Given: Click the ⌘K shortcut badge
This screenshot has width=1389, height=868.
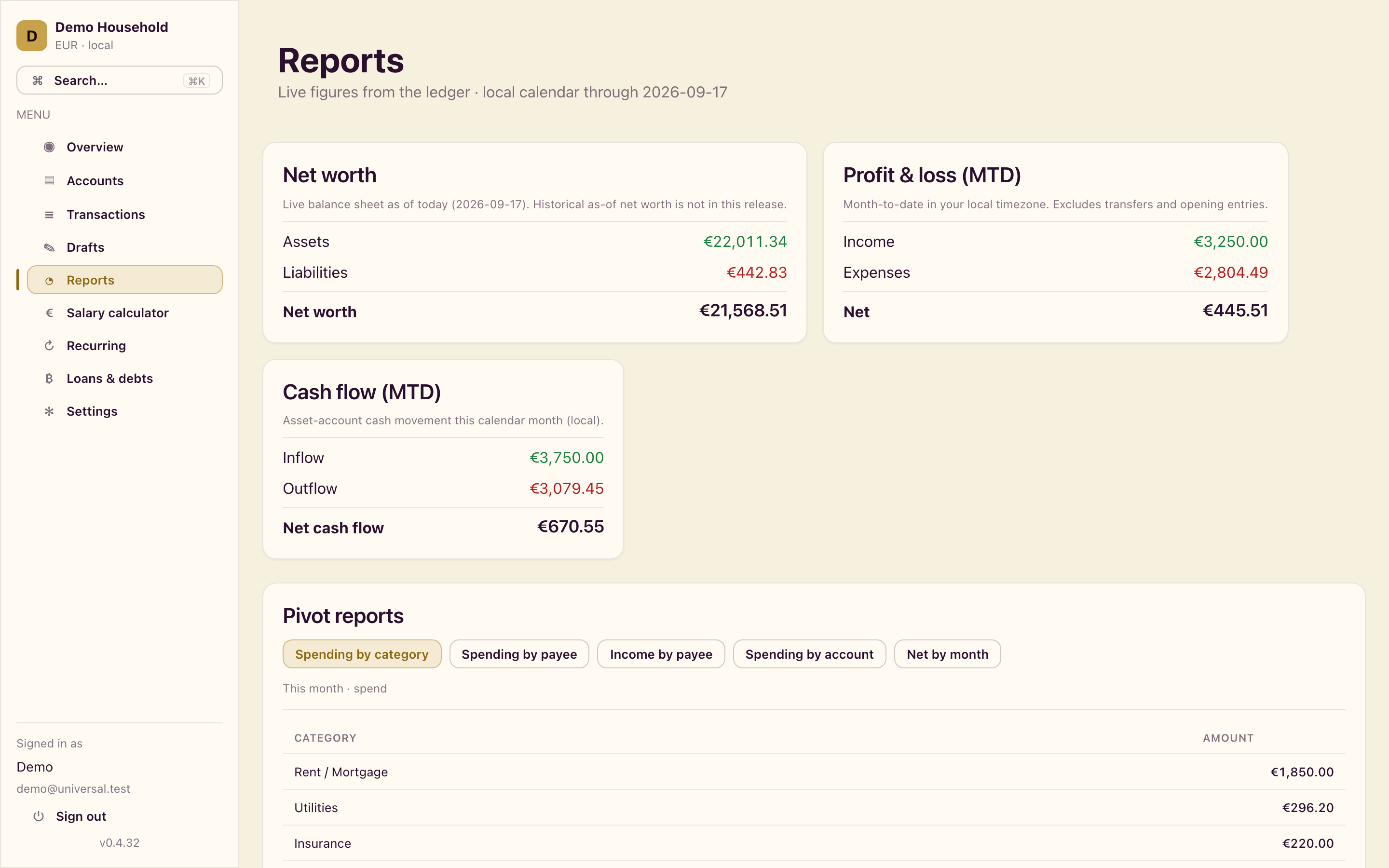Looking at the screenshot, I should [x=196, y=81].
